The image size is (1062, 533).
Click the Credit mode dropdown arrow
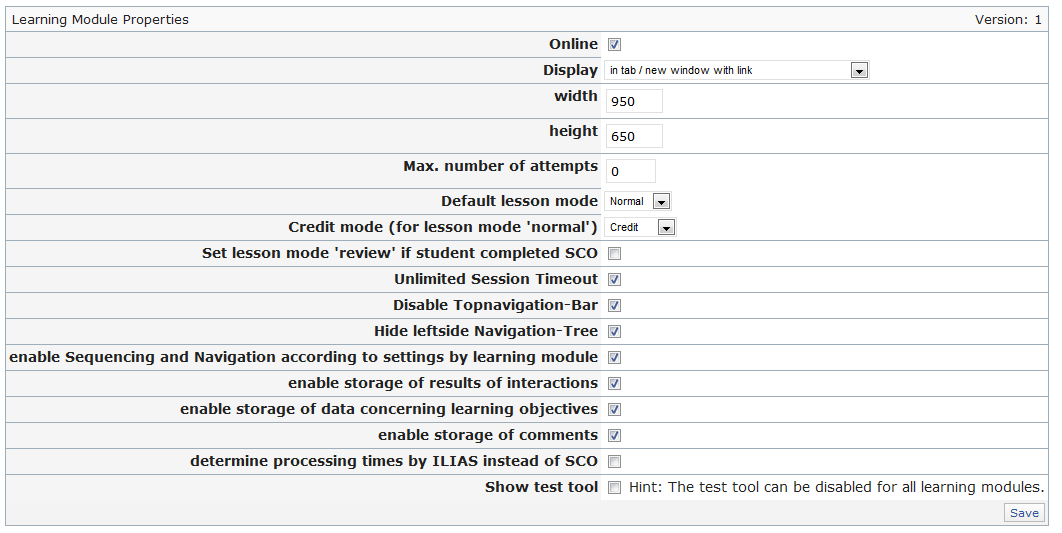pos(666,227)
